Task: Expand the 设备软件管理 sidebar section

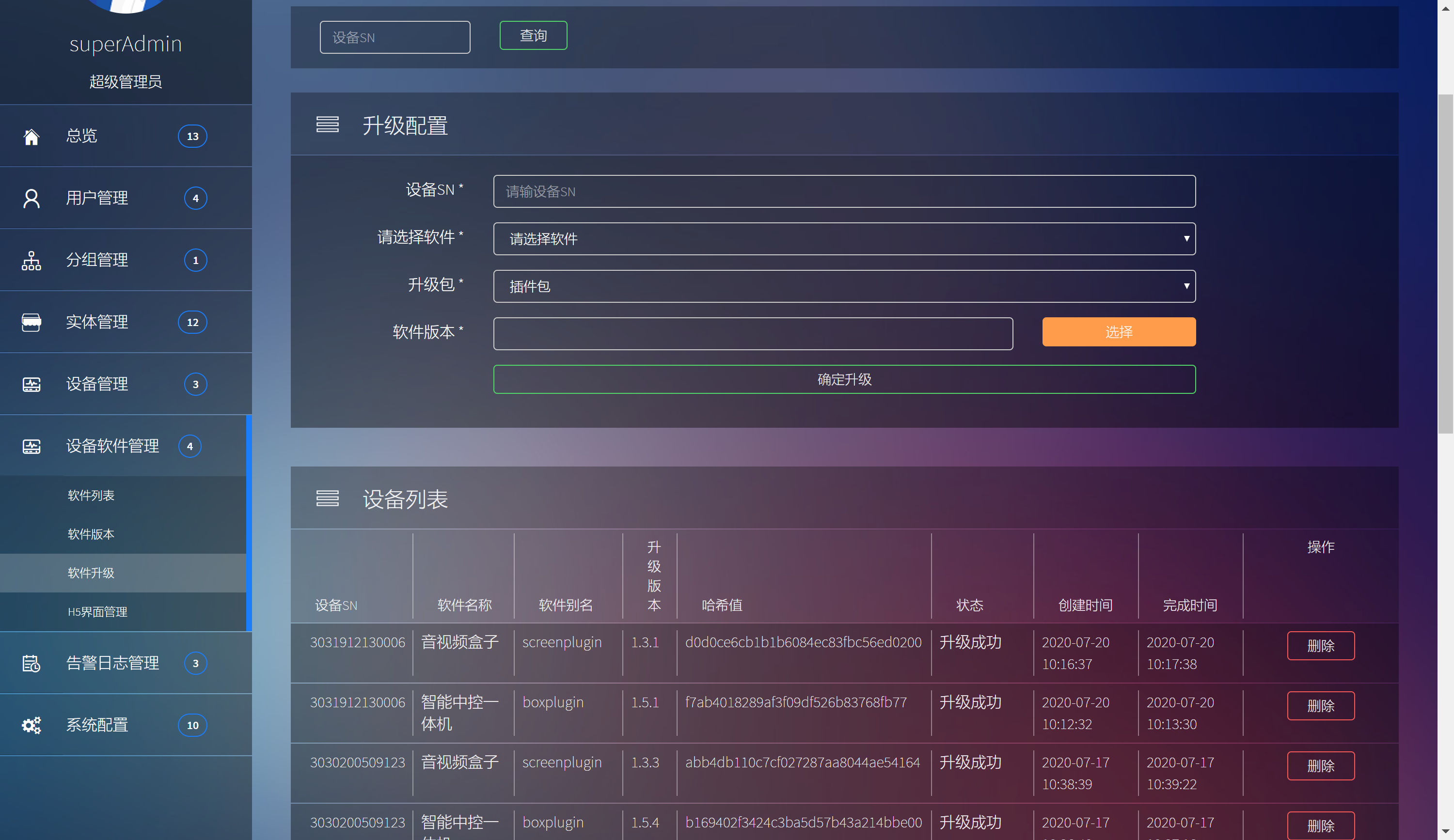Action: pyautogui.click(x=112, y=446)
